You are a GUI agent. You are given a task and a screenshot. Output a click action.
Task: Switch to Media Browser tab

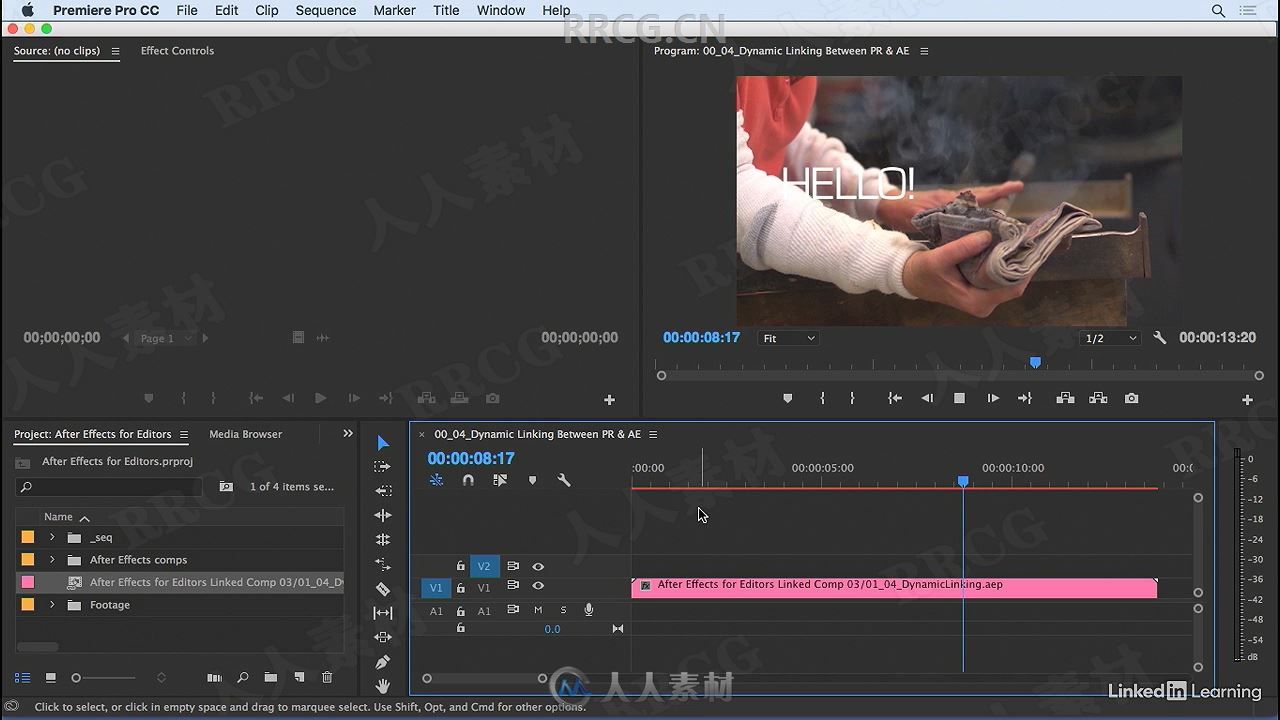[x=245, y=434]
